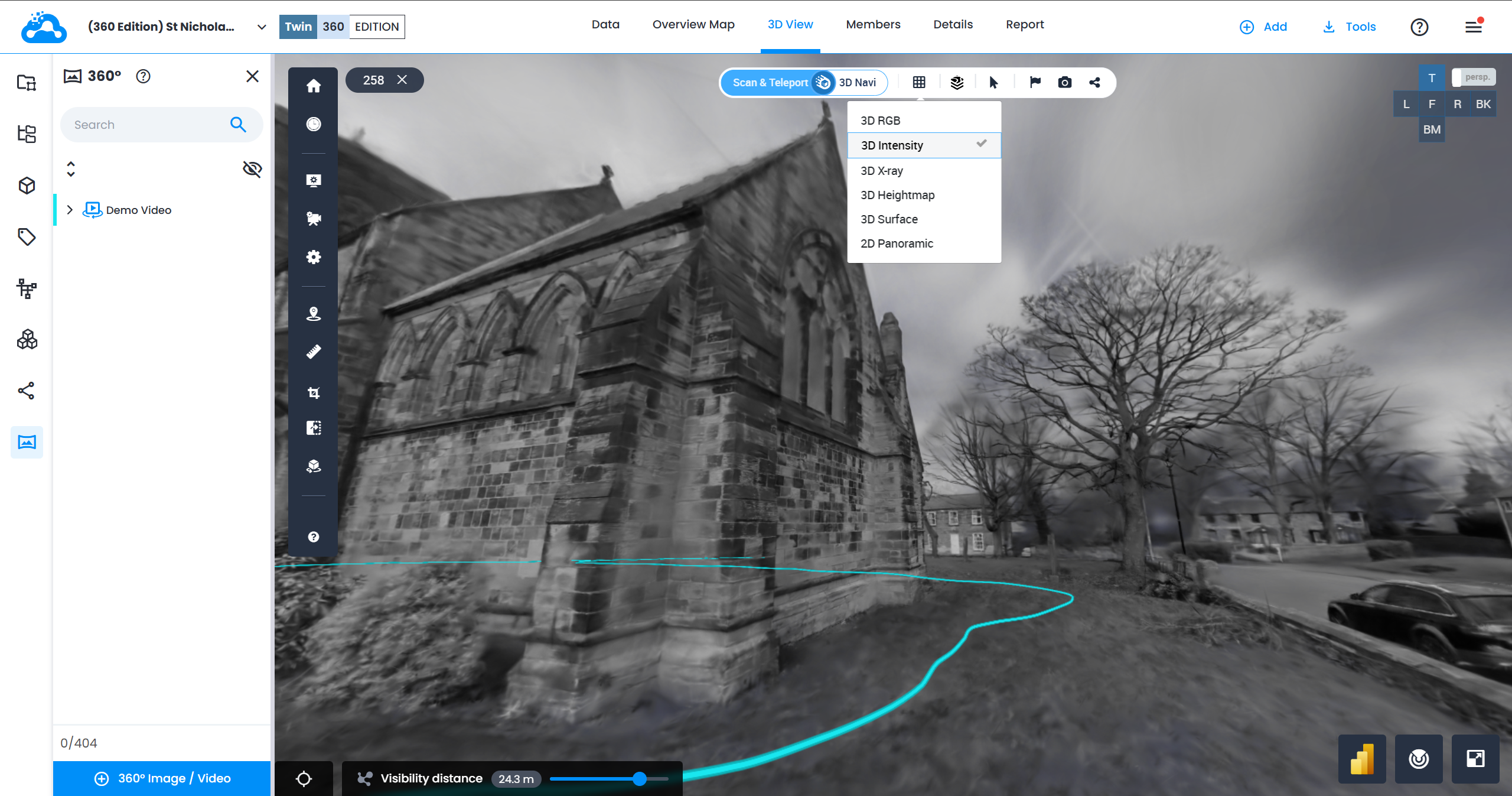
Task: Click the tag icon in the left sidebar
Action: coord(27,237)
